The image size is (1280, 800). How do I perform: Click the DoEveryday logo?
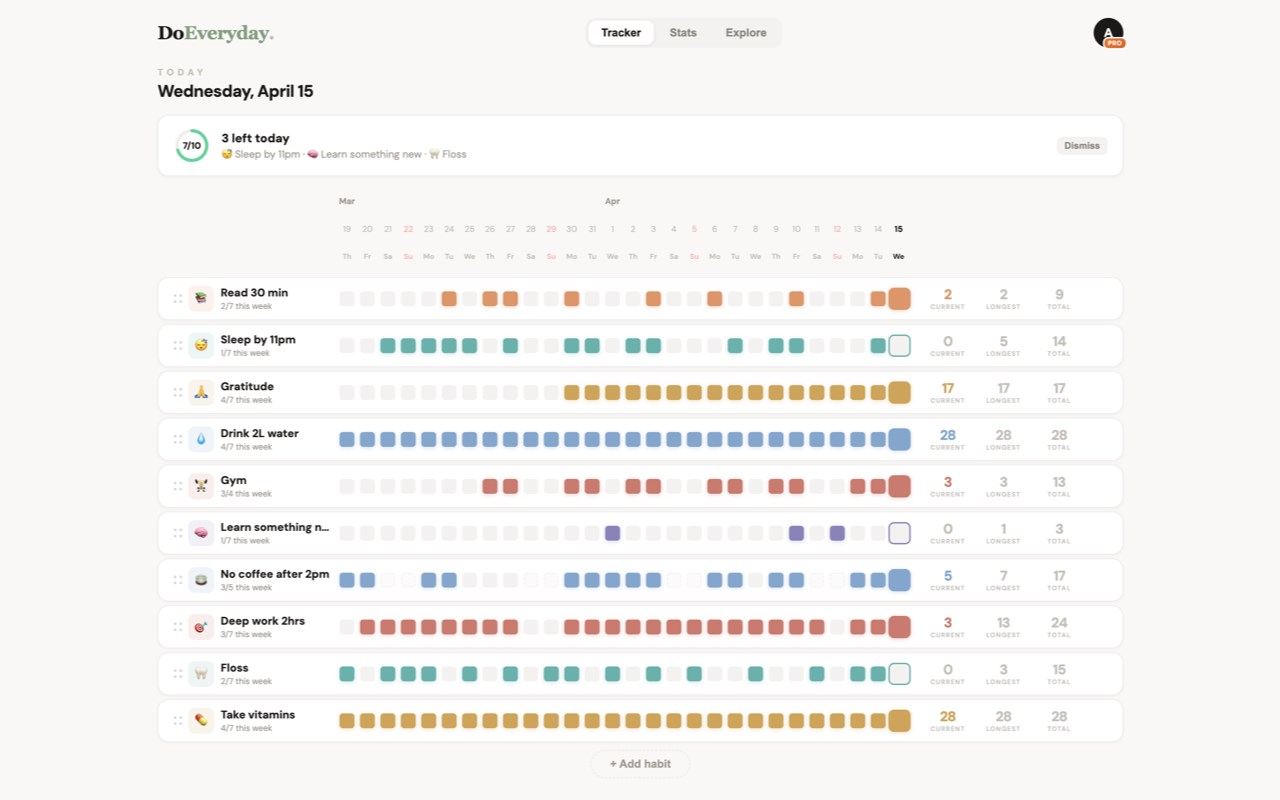click(215, 33)
